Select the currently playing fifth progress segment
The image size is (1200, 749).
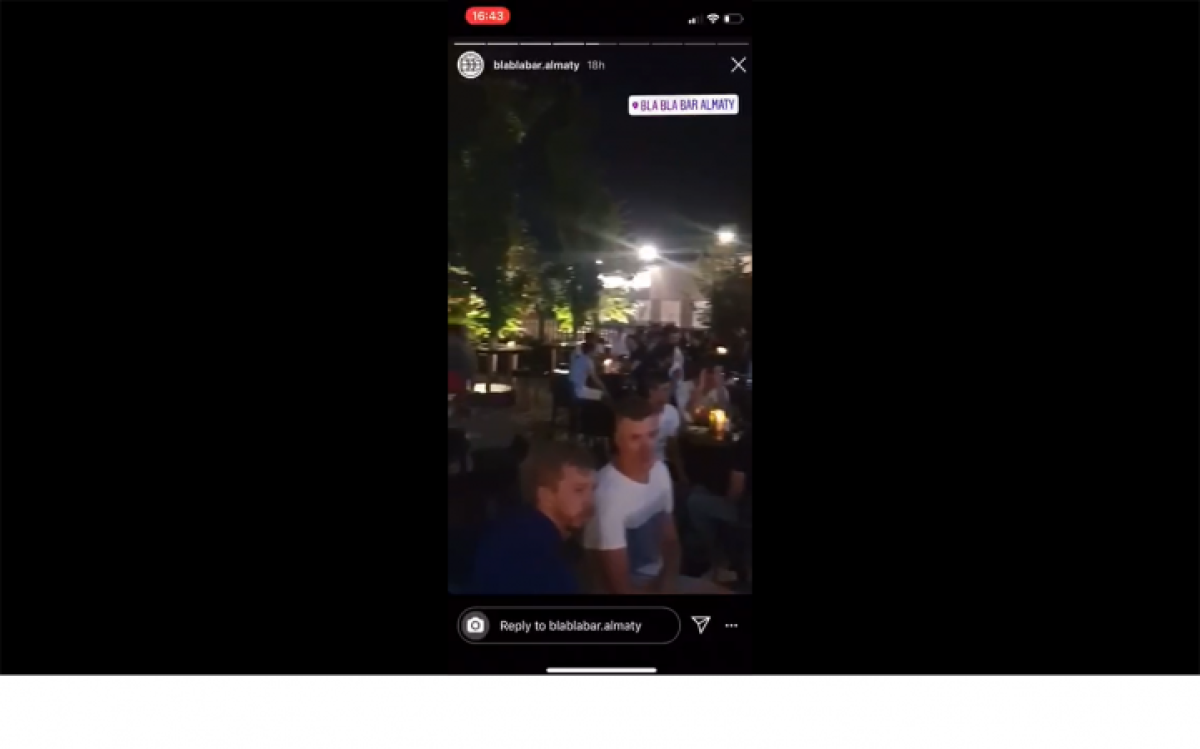pyautogui.click(x=601, y=44)
